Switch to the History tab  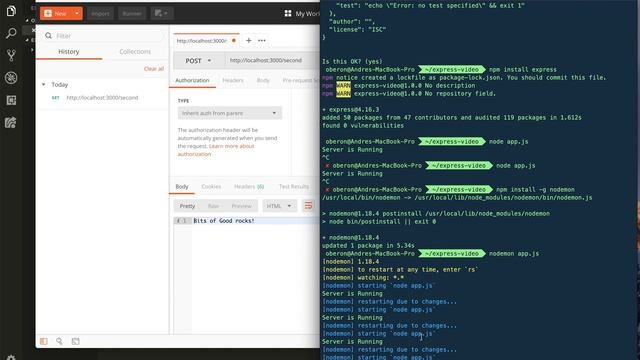pyautogui.click(x=69, y=51)
